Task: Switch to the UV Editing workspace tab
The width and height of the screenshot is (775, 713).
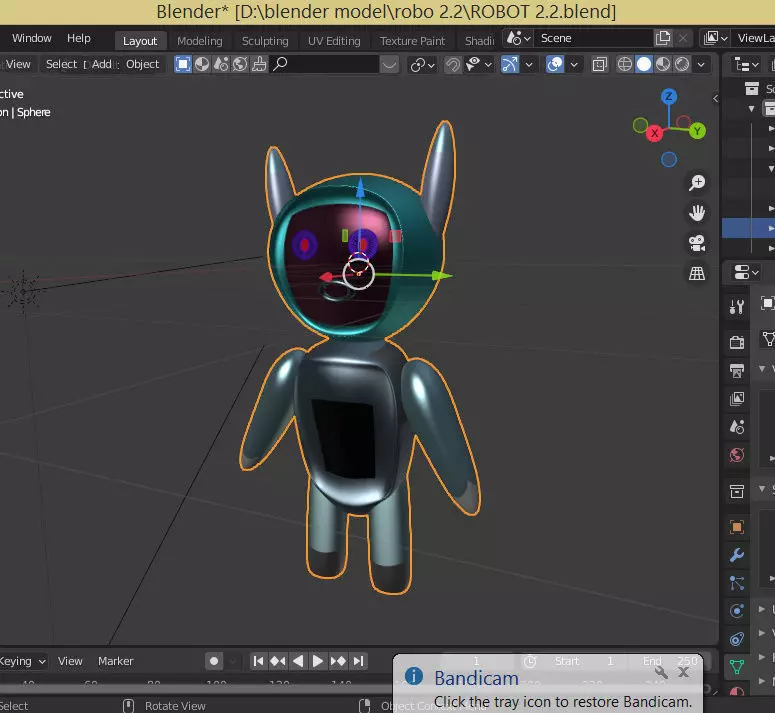Action: pyautogui.click(x=334, y=41)
